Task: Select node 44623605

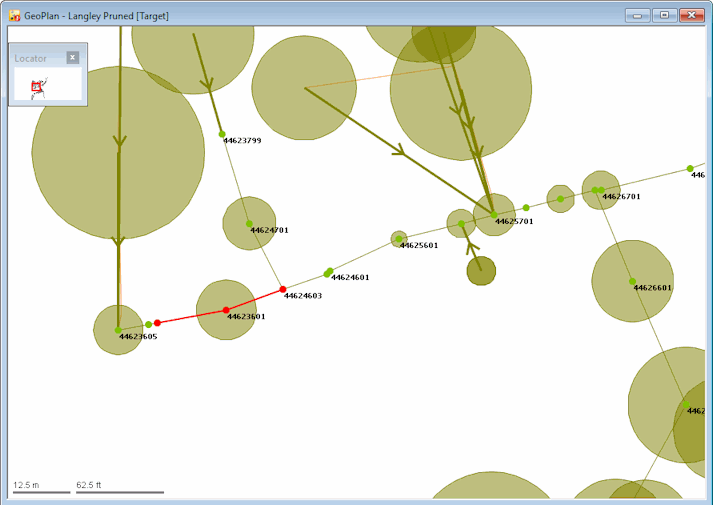Action: (x=118, y=330)
